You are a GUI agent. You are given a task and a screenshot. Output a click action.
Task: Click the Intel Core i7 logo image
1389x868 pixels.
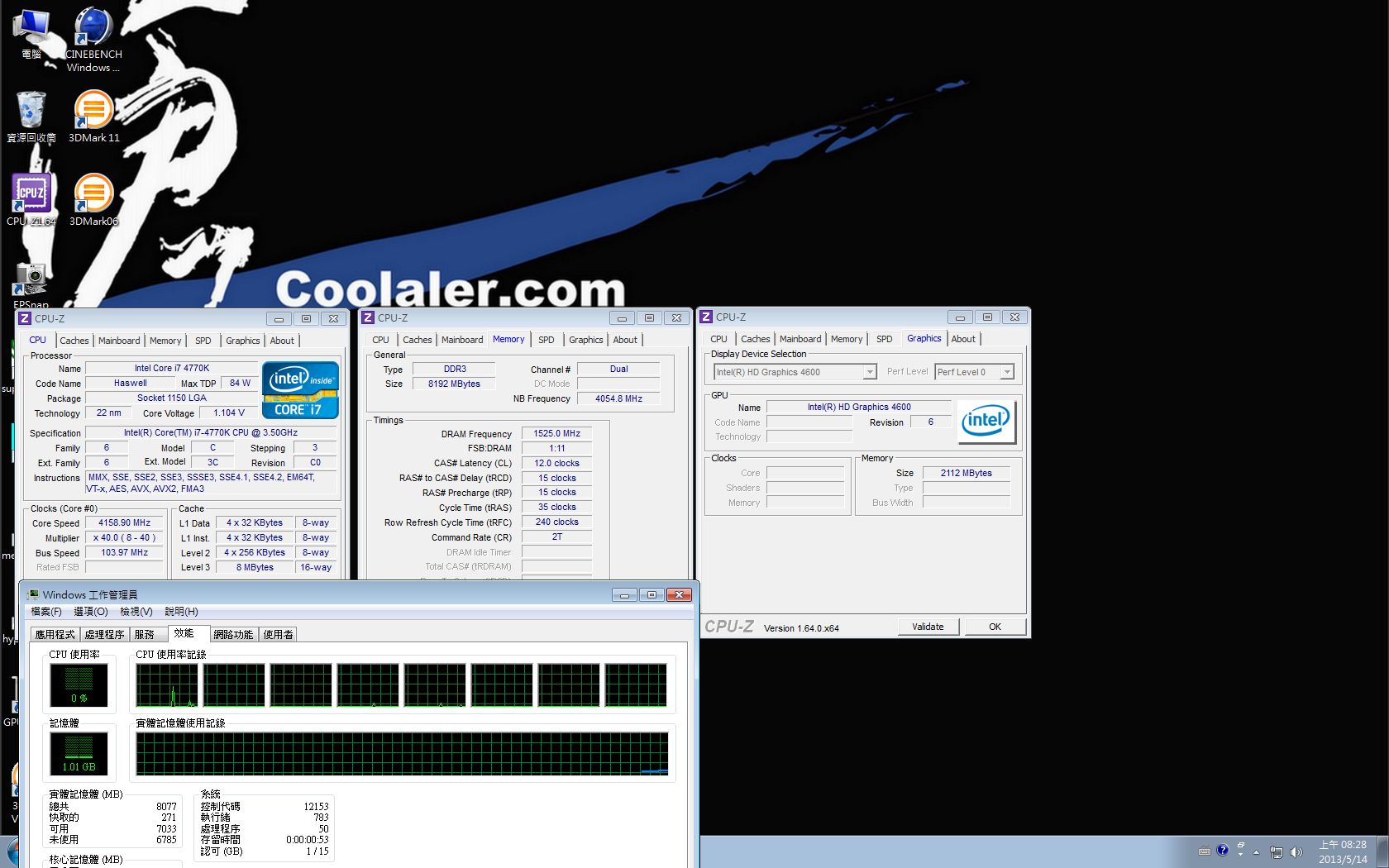(300, 390)
